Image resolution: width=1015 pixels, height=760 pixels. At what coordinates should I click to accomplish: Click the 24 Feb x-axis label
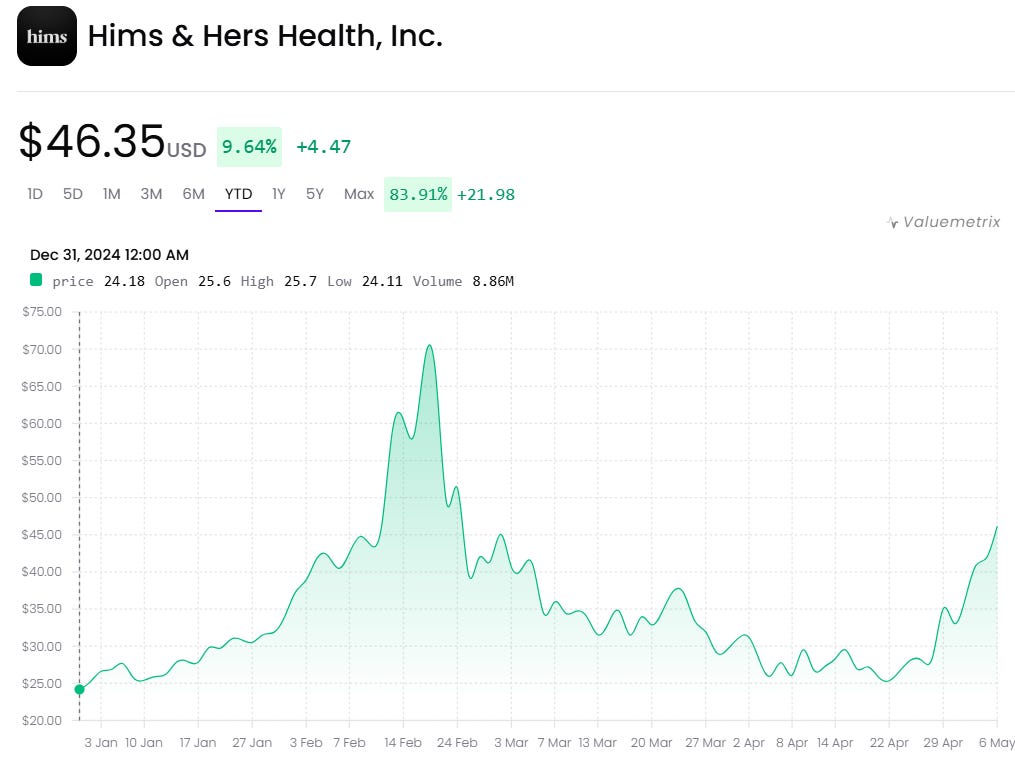[x=457, y=743]
